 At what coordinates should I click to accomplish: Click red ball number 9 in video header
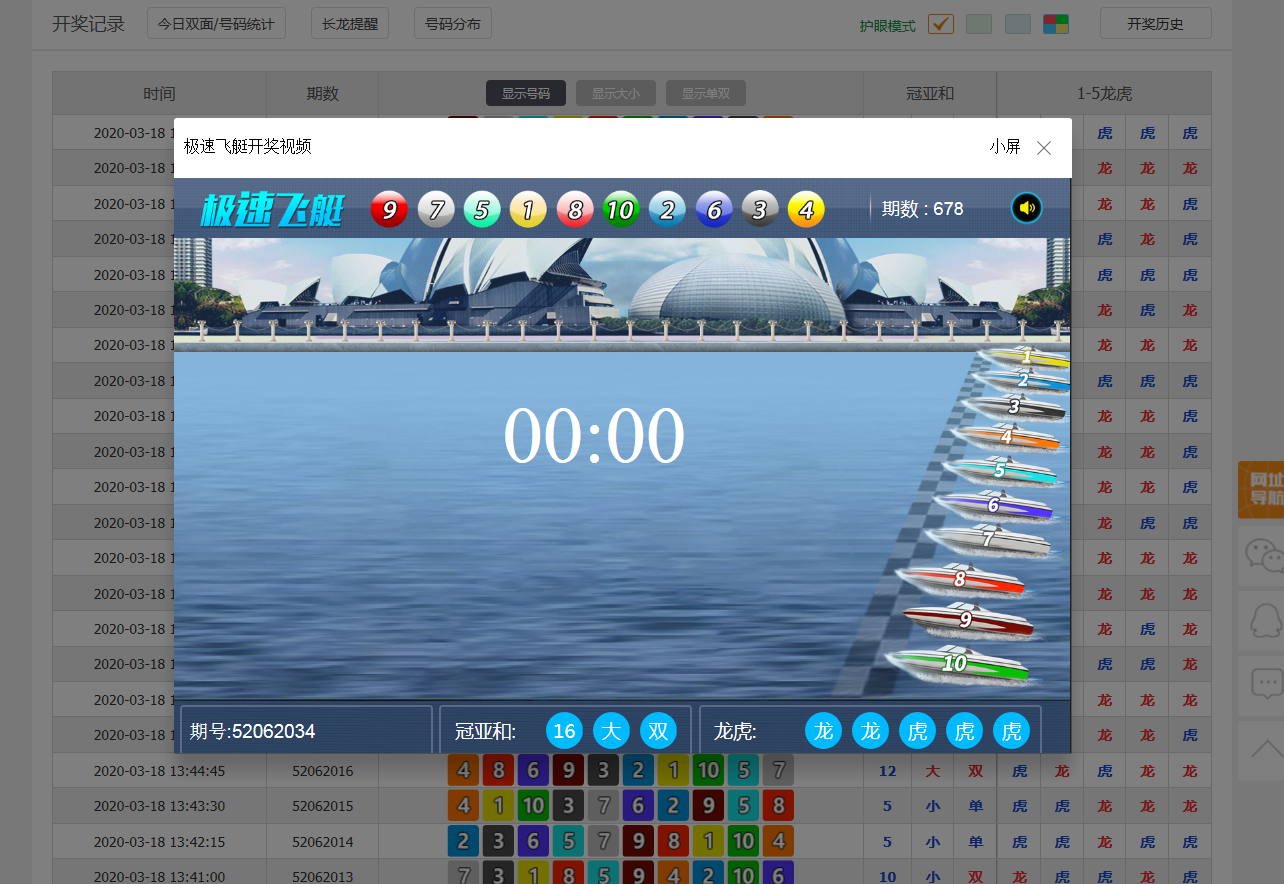tap(390, 210)
